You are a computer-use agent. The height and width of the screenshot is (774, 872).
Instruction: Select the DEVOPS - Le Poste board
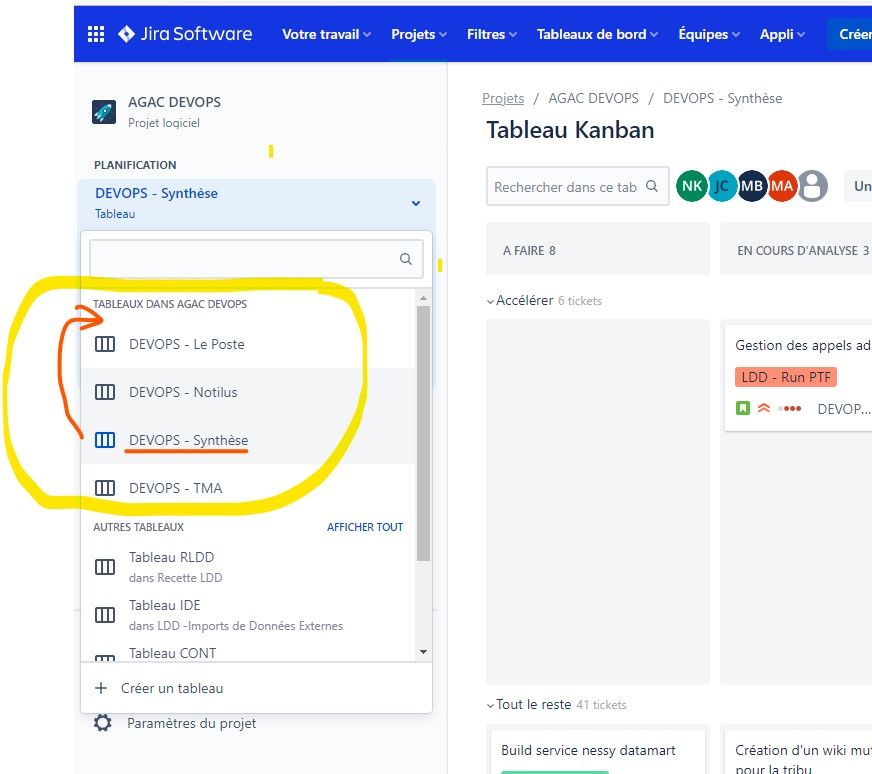pyautogui.click(x=249, y=344)
